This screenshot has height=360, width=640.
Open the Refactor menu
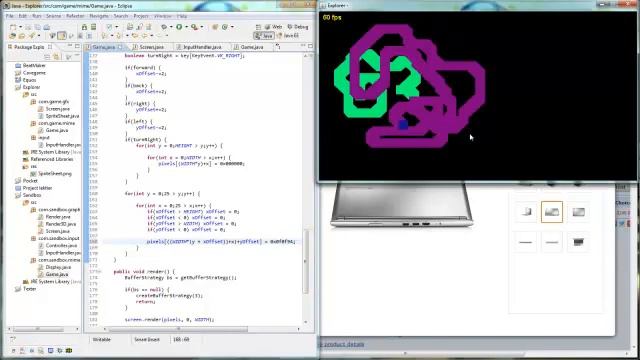75,16
